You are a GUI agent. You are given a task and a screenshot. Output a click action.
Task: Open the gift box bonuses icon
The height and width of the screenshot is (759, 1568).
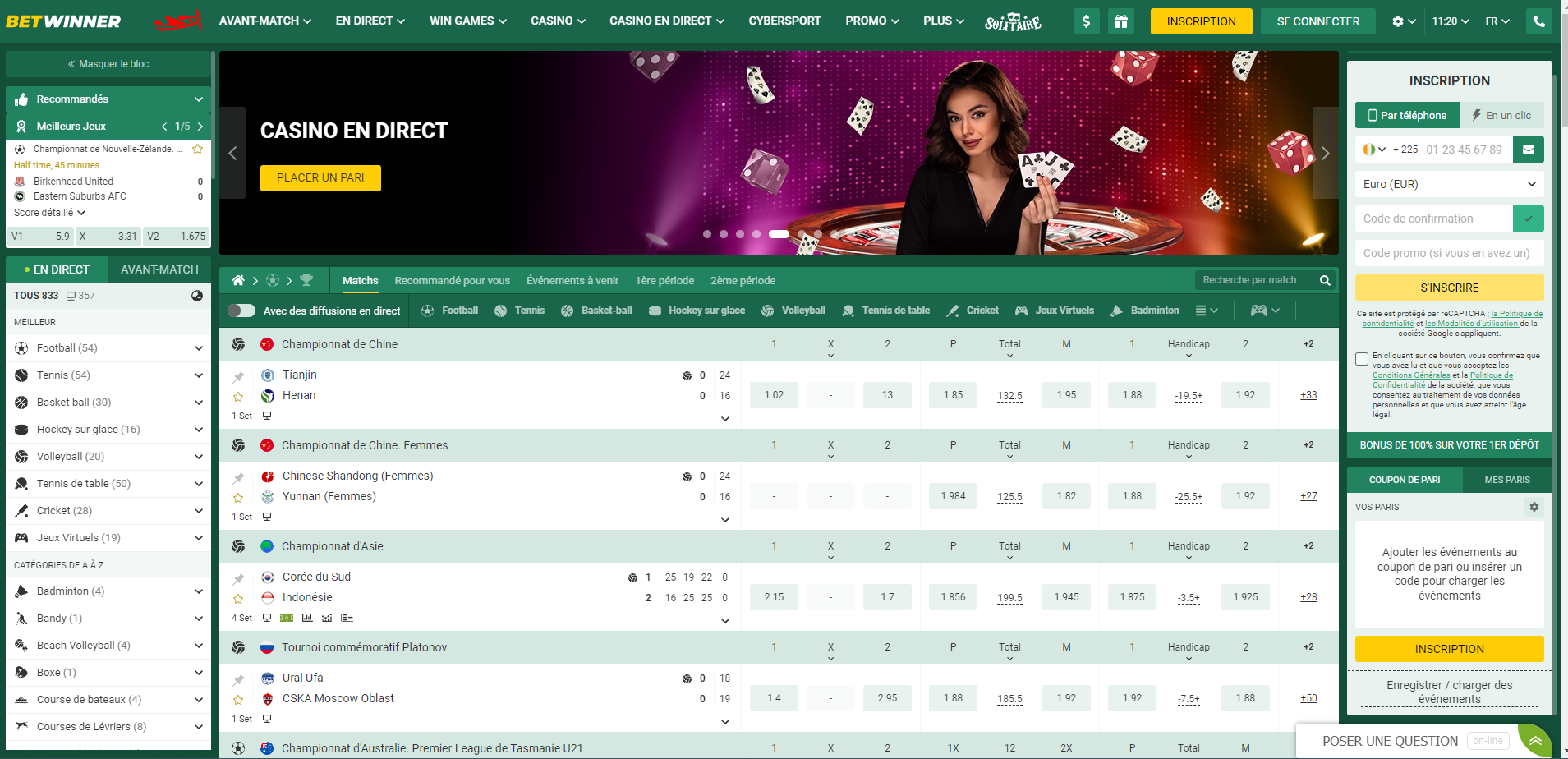[x=1120, y=21]
